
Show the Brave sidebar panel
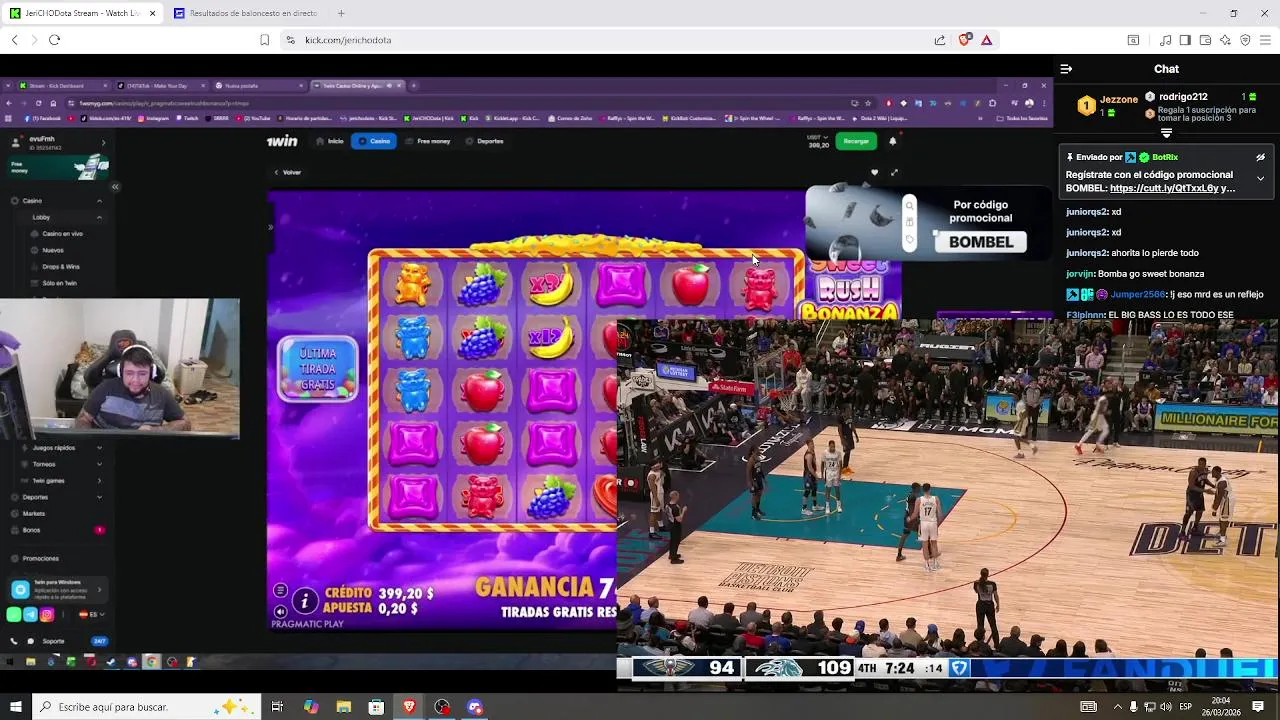(x=1185, y=40)
